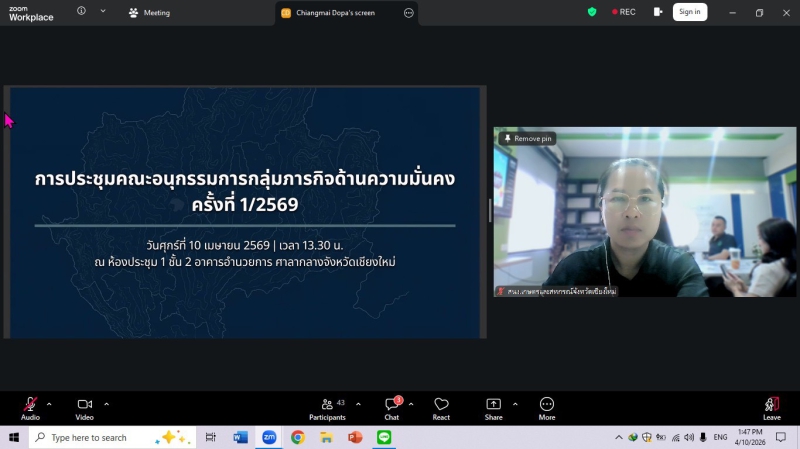Screen dimensions: 800x449
Task: Open Chiangmai Dopa's screen options menu
Action: click(x=408, y=13)
